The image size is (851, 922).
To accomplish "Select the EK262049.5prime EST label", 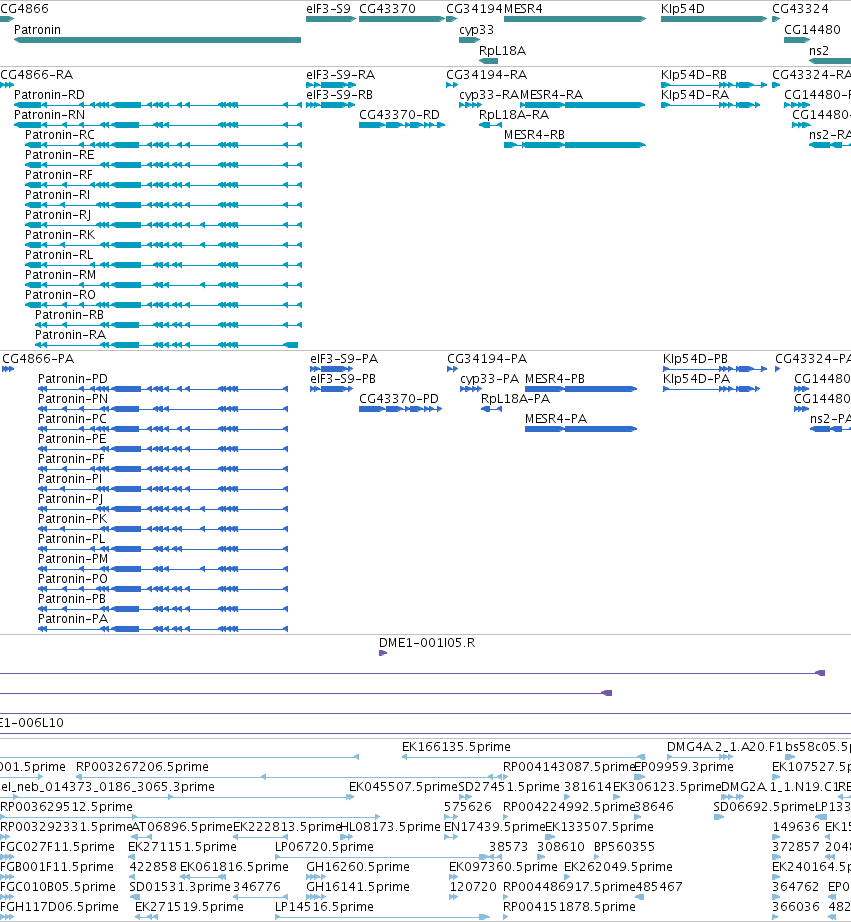I will click(618, 867).
